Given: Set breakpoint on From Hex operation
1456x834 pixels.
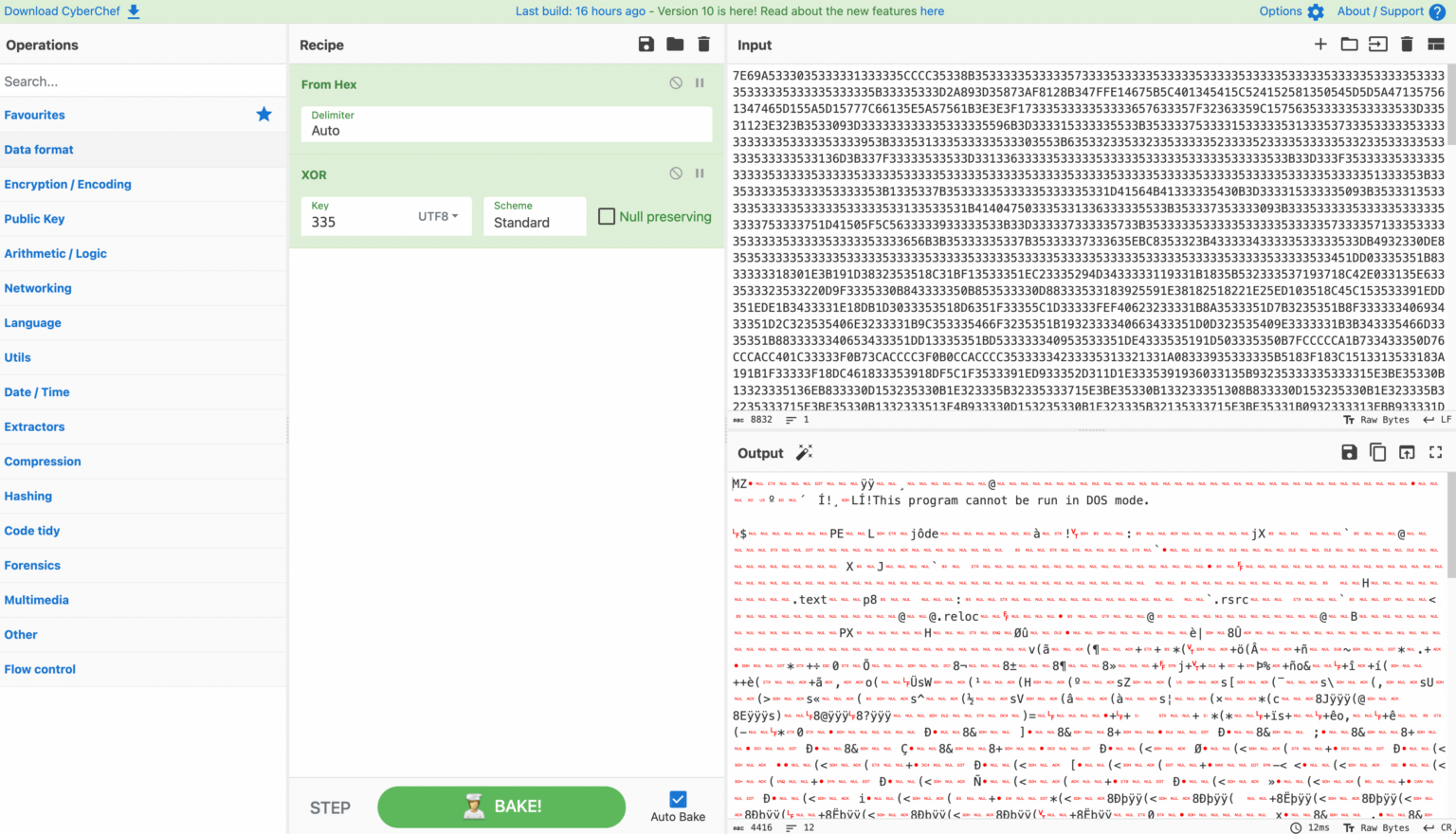Looking at the screenshot, I should pos(700,83).
